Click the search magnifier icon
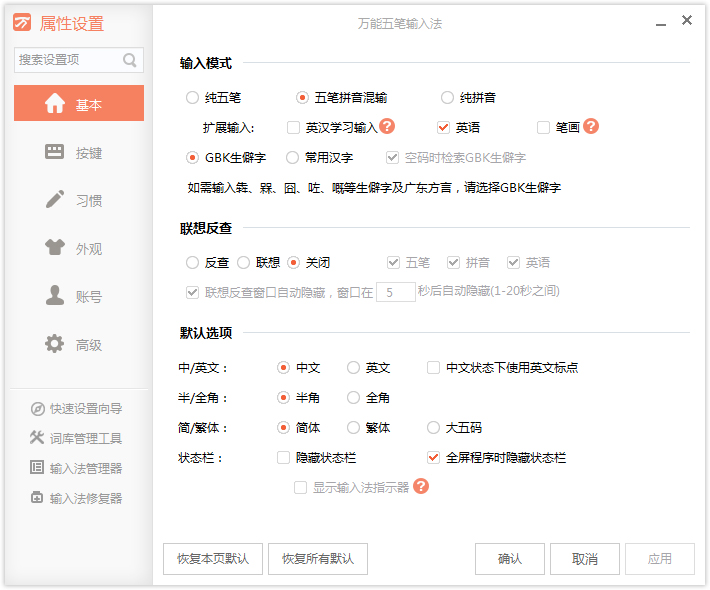This screenshot has width=710, height=590. (x=130, y=60)
